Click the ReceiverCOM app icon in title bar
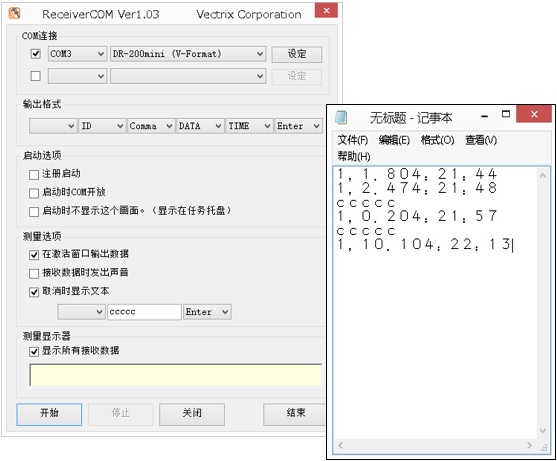Image resolution: width=557 pixels, height=461 pixels. (14, 13)
